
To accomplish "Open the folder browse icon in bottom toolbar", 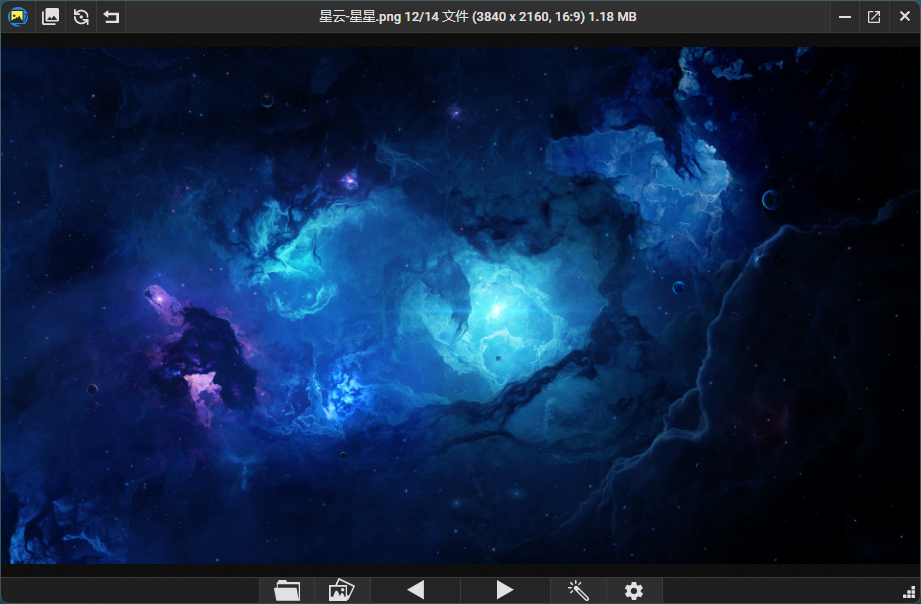I will [287, 590].
